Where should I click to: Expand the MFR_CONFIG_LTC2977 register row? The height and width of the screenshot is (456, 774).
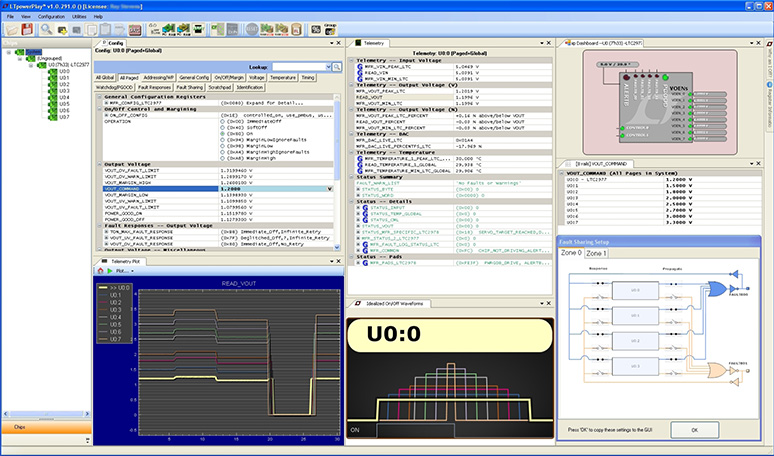click(107, 103)
